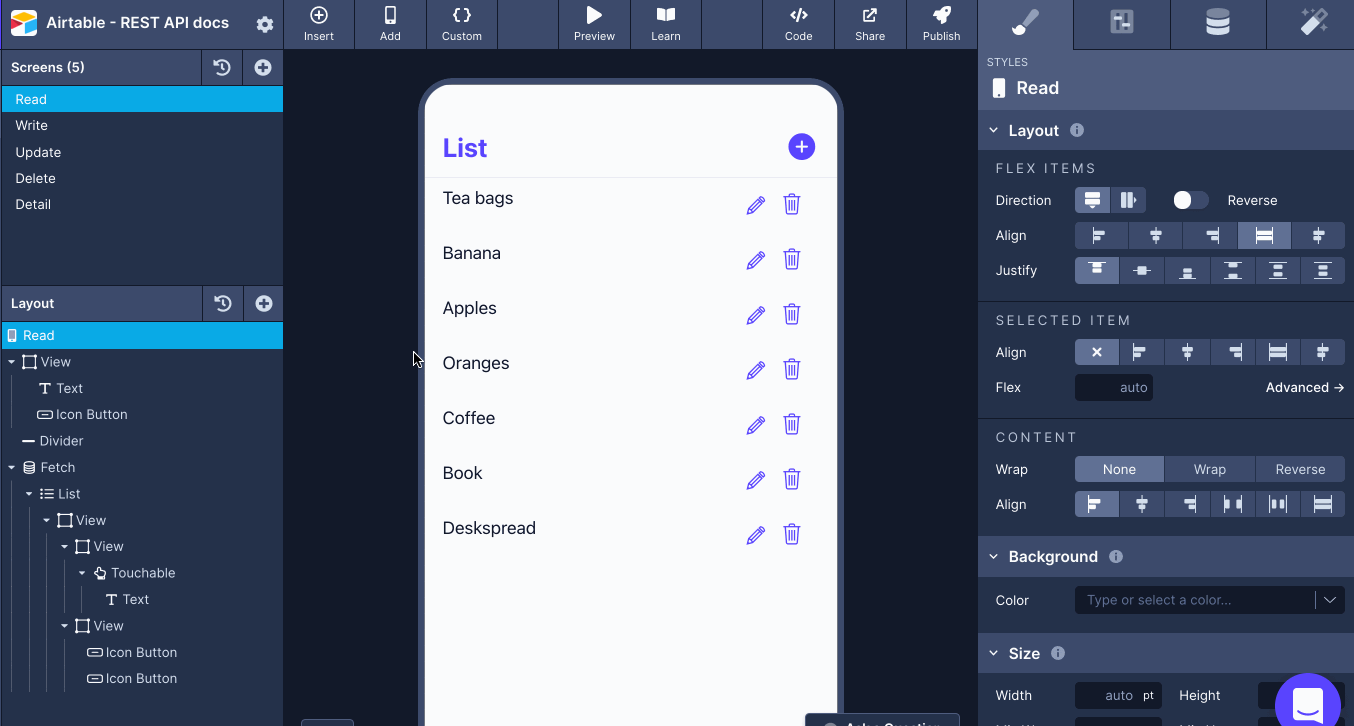Switch to the Data database tab
1354x726 pixels.
tap(1218, 23)
